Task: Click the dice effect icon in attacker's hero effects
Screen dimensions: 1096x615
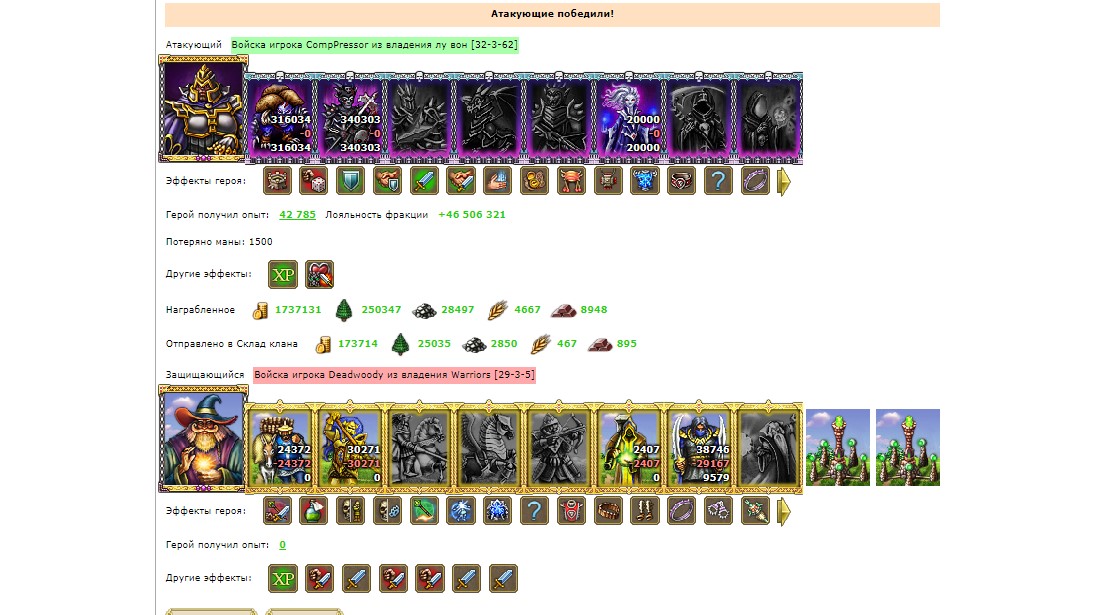Action: click(314, 181)
